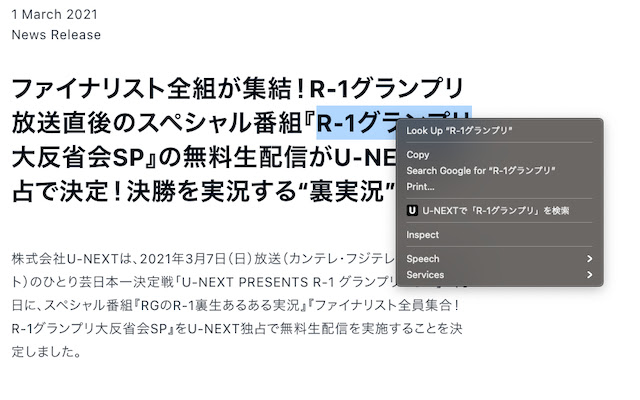
Task: Choose Look Up "R-1グランプリ" menu entry
Action: [499, 131]
